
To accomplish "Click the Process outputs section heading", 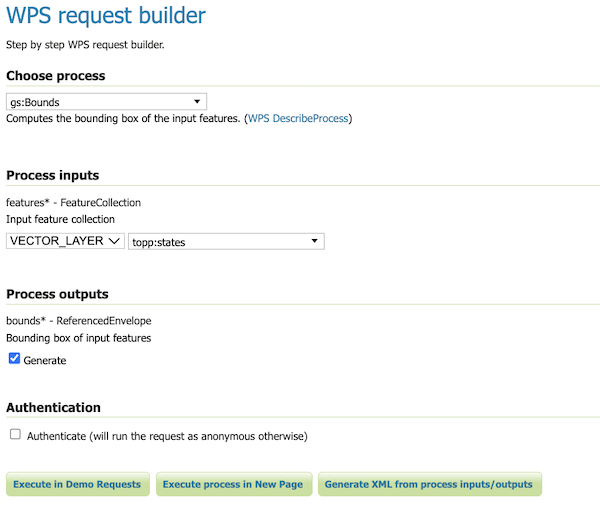I will [57, 294].
